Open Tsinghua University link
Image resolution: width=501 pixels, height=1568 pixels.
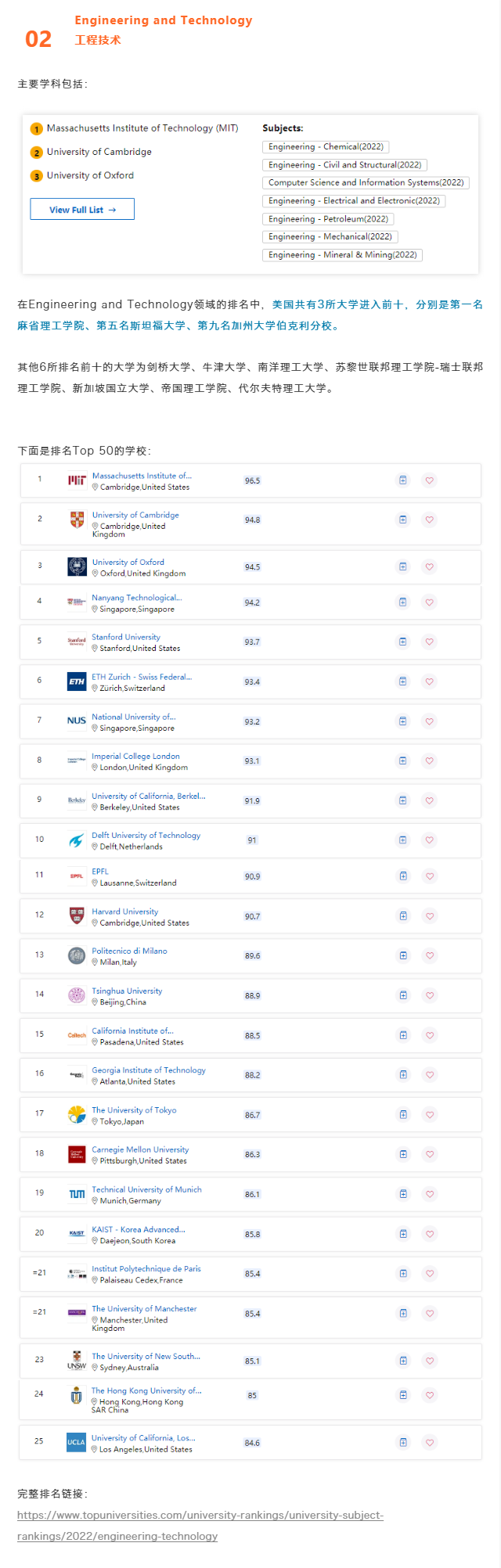click(x=128, y=991)
